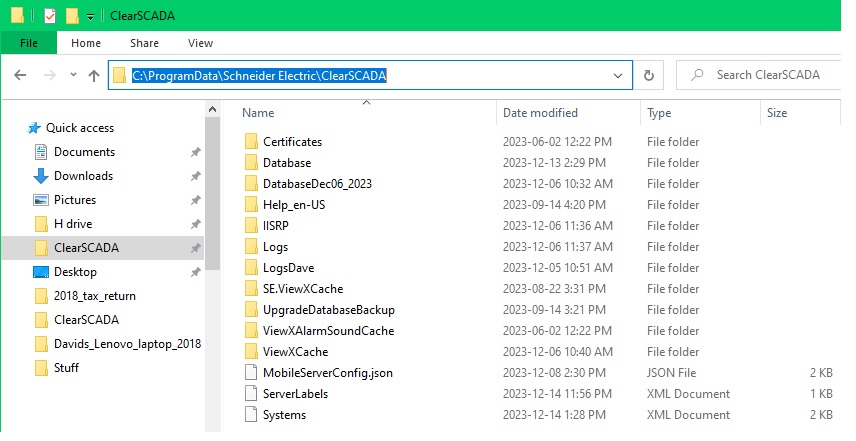Click the MobileServerConfig.json file icon
The height and width of the screenshot is (441, 856).
[251, 373]
